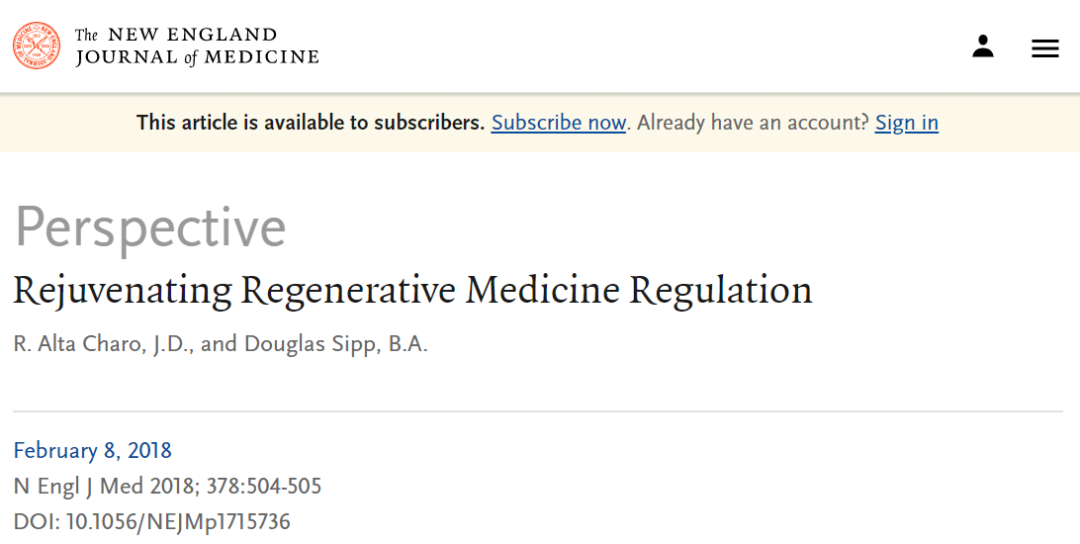Click the New England Journal of Medicine wordmark
Screen dimensions: 1080x544
(197, 46)
